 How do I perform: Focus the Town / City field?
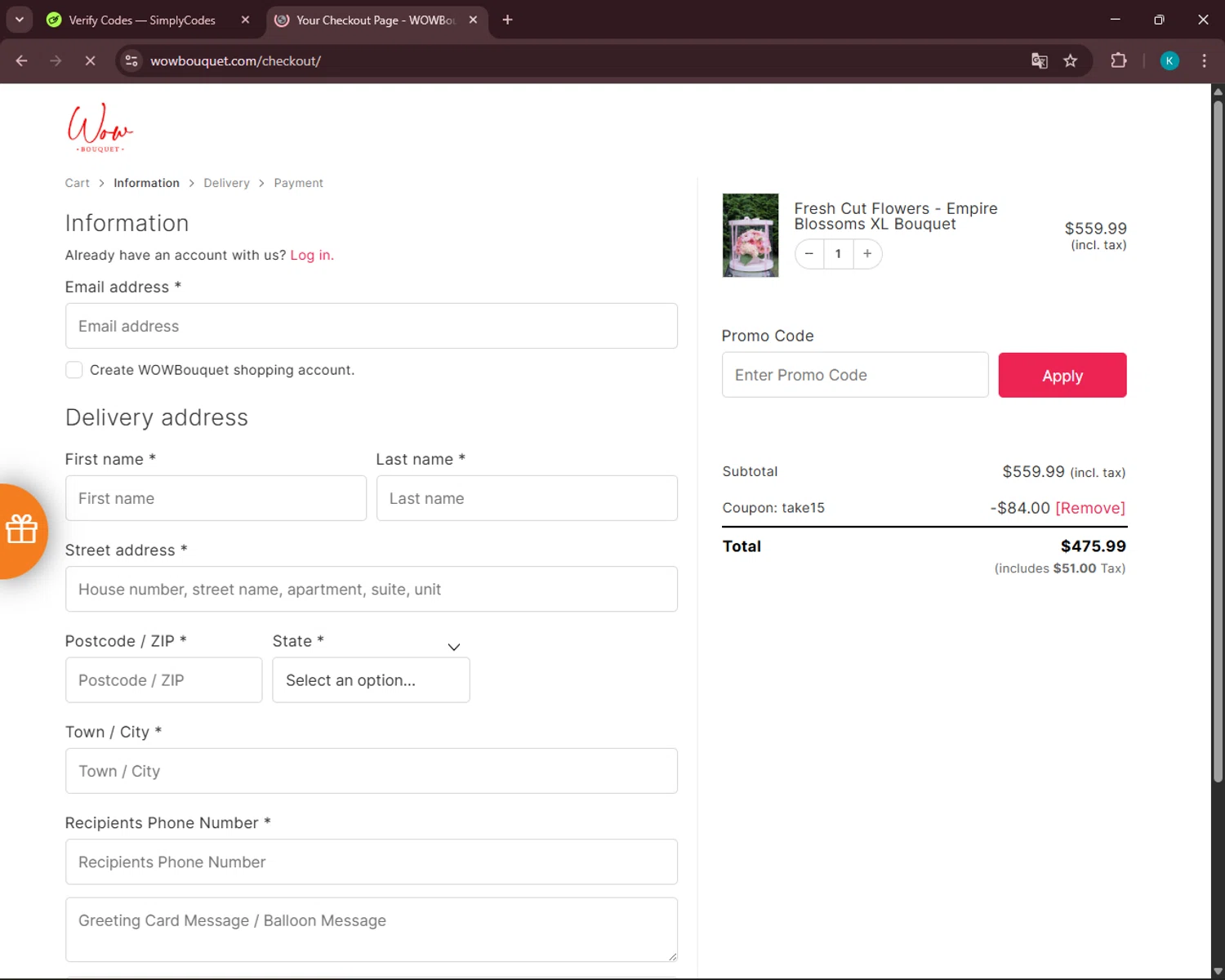click(x=372, y=771)
